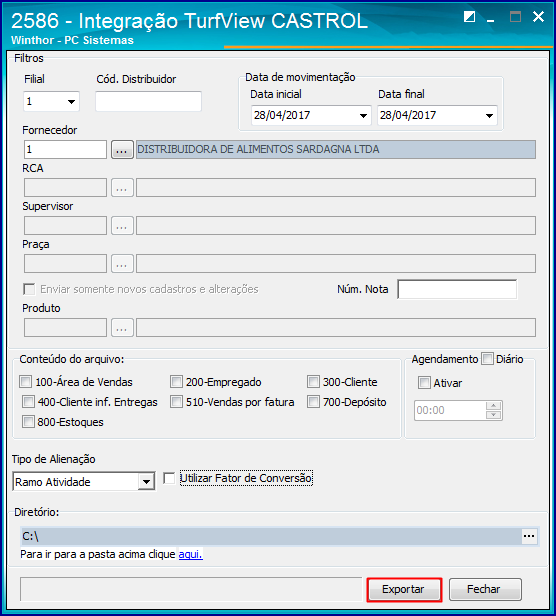Check 510-Vendas por fatura checkbox
This screenshot has height=616, width=556.
(x=176, y=402)
